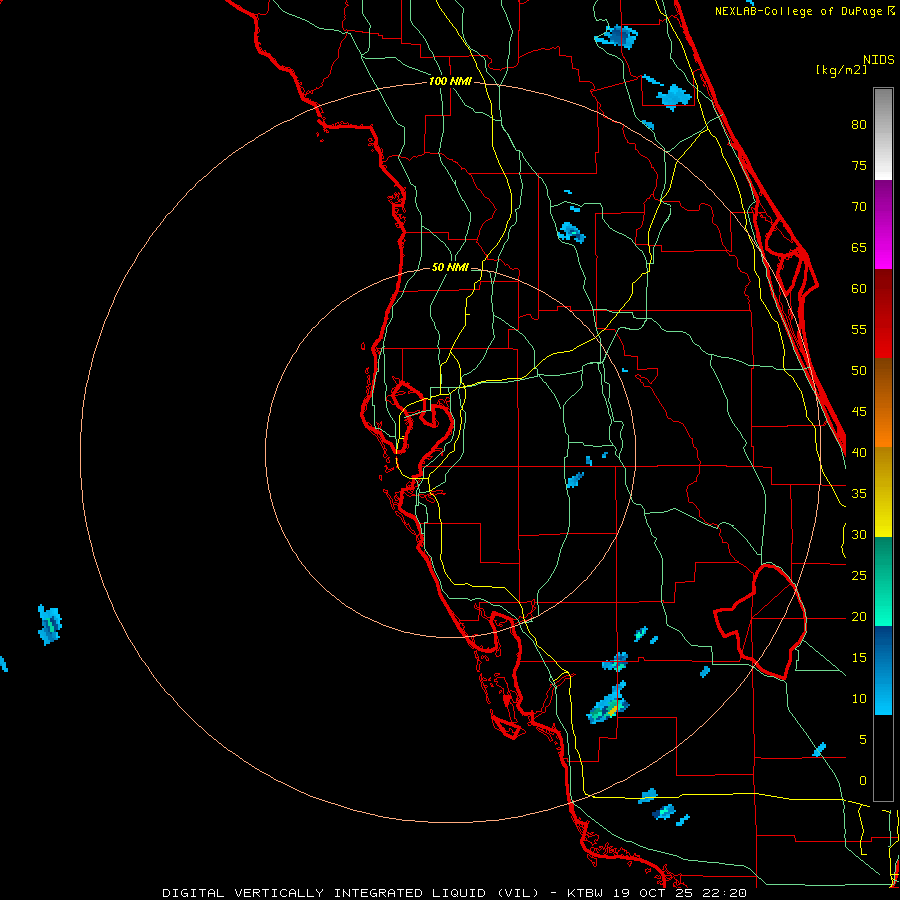Click scale value 30
This screenshot has height=900, width=900.
[x=859, y=535]
